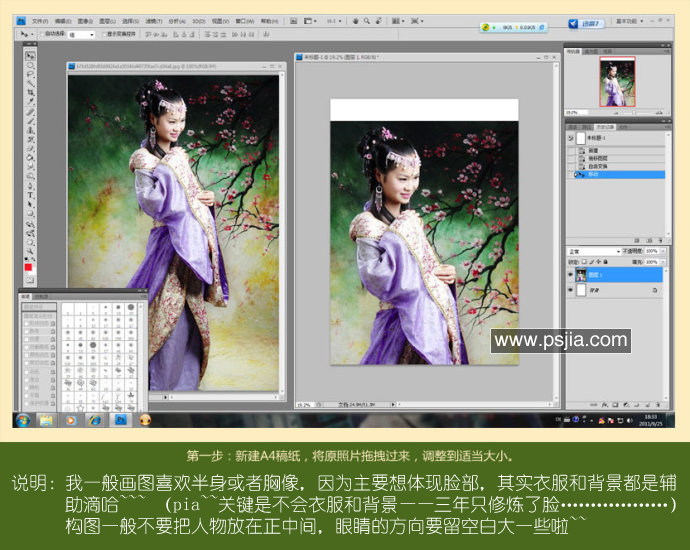Select the Zoom tool in the toolbox
Viewport: 690px width, 550px height.
30,251
